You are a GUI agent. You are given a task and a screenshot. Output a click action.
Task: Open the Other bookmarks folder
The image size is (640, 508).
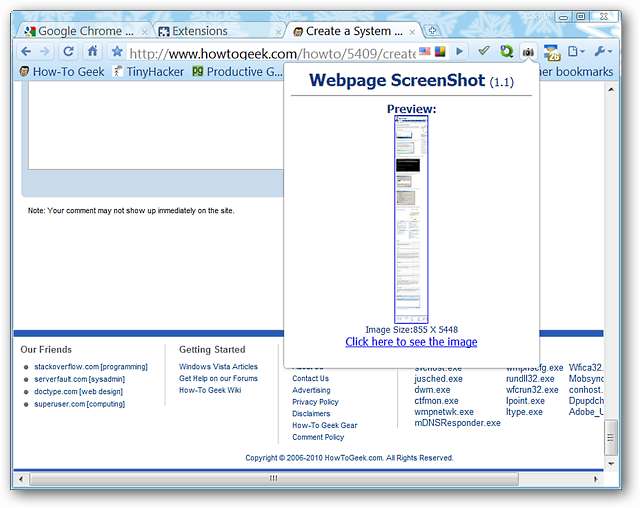coord(576,72)
